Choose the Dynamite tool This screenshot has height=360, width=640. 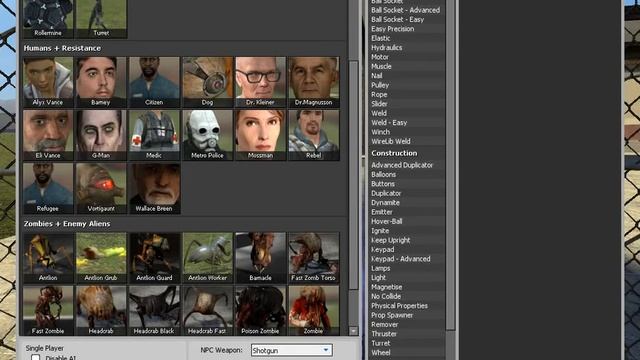(385, 203)
